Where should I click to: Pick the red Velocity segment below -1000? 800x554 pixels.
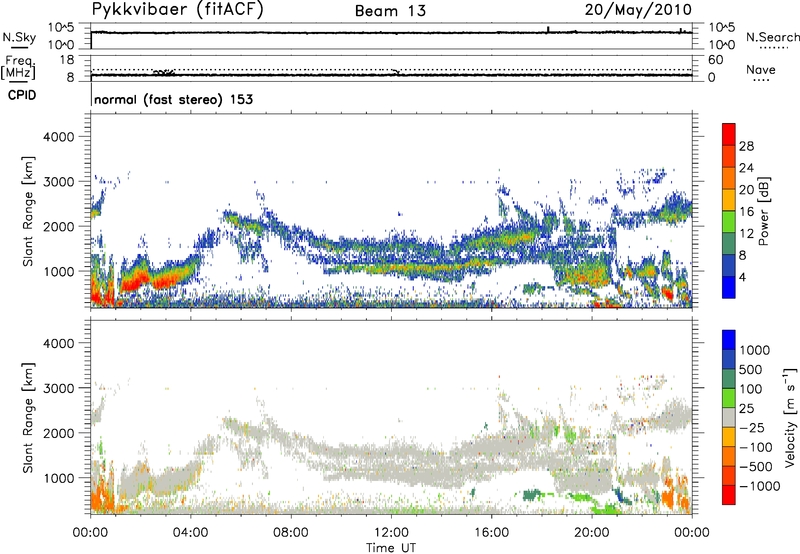coord(729,495)
